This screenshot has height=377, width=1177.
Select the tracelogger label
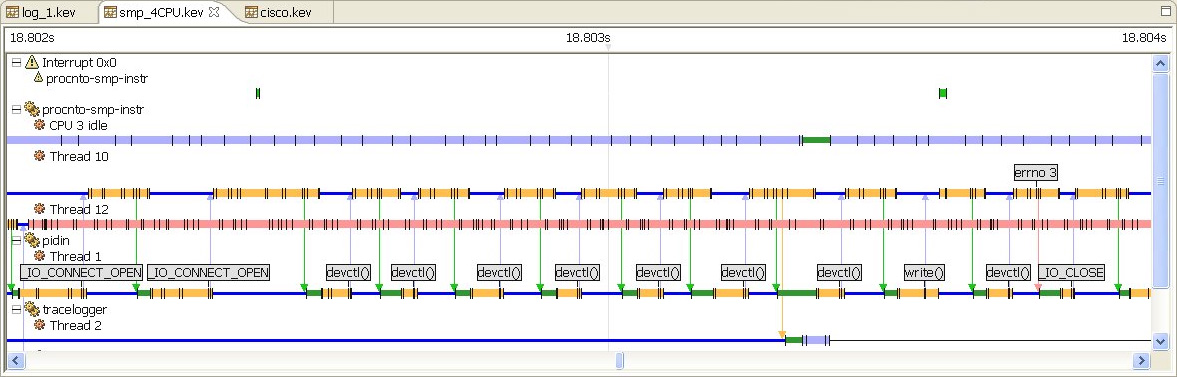coord(74,309)
